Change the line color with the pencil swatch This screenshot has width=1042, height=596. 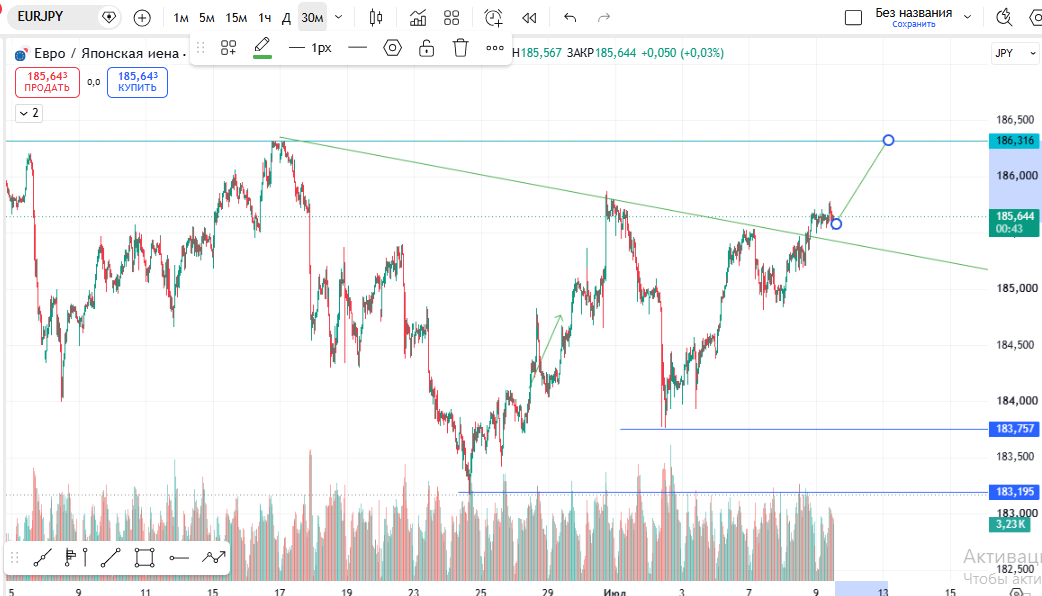262,48
